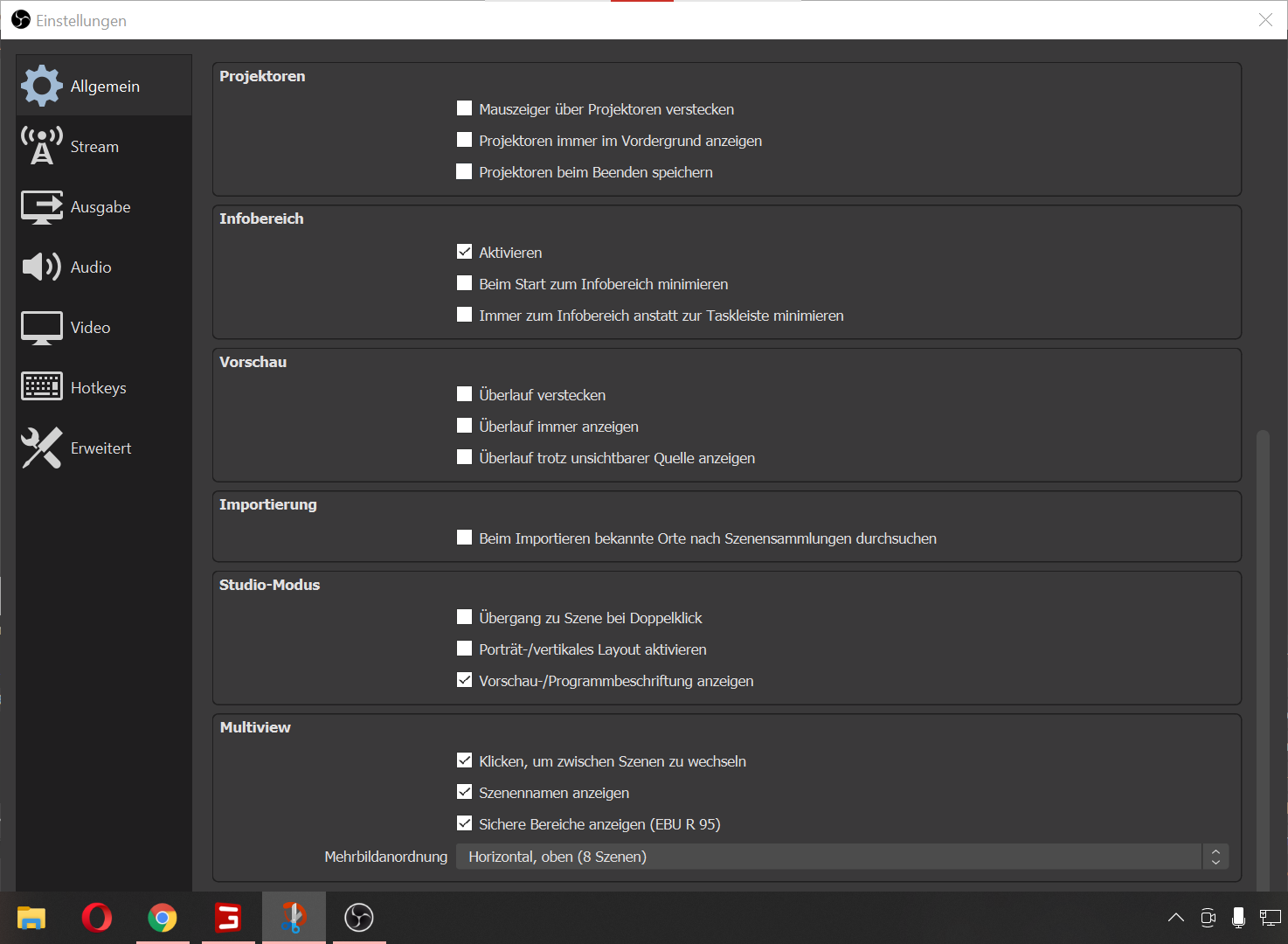The width and height of the screenshot is (1288, 944).
Task: Click the vertical scrollbar of the settings panel
Action: point(1262,656)
